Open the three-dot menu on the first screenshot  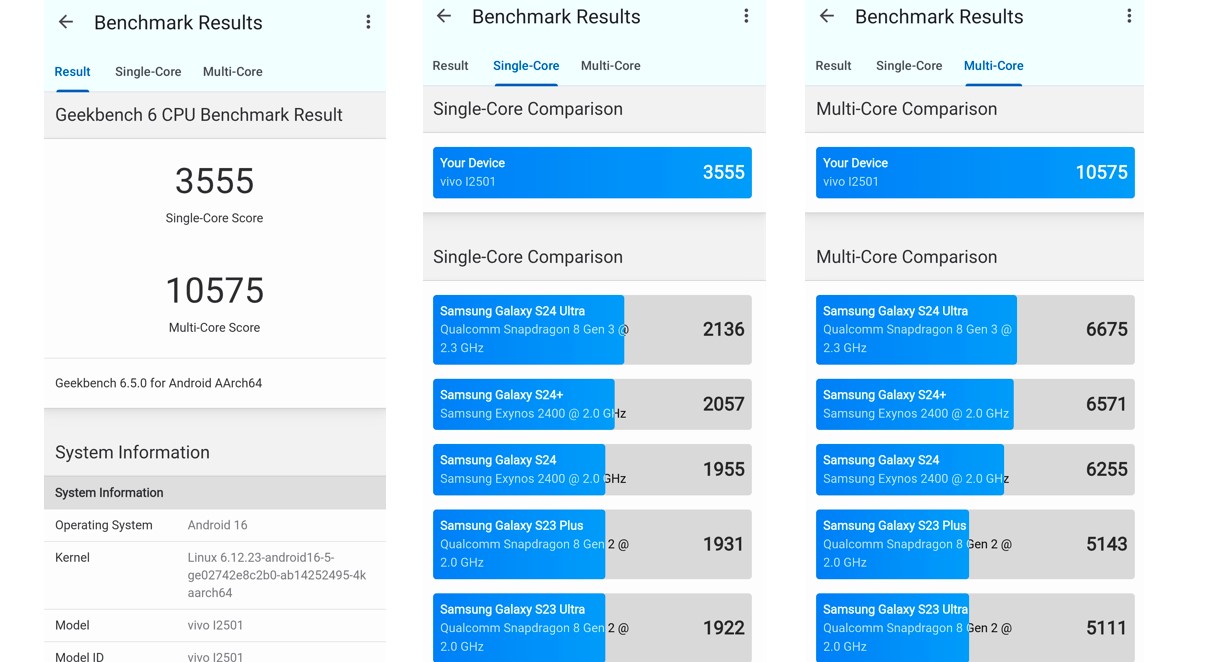[x=368, y=20]
